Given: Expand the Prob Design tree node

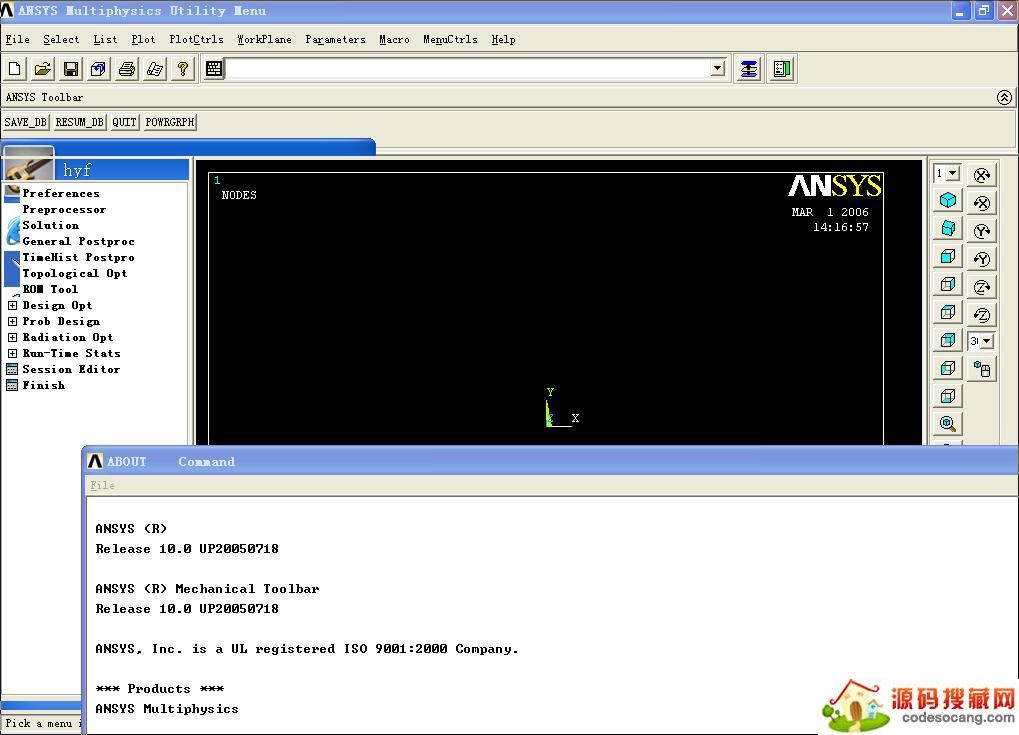Looking at the screenshot, I should click(x=12, y=321).
